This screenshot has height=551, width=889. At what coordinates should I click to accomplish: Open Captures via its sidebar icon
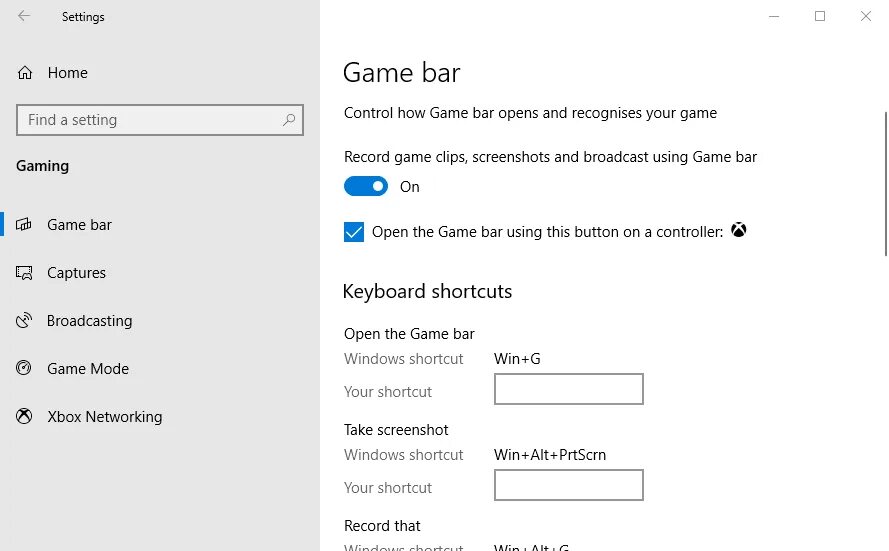click(x=24, y=273)
